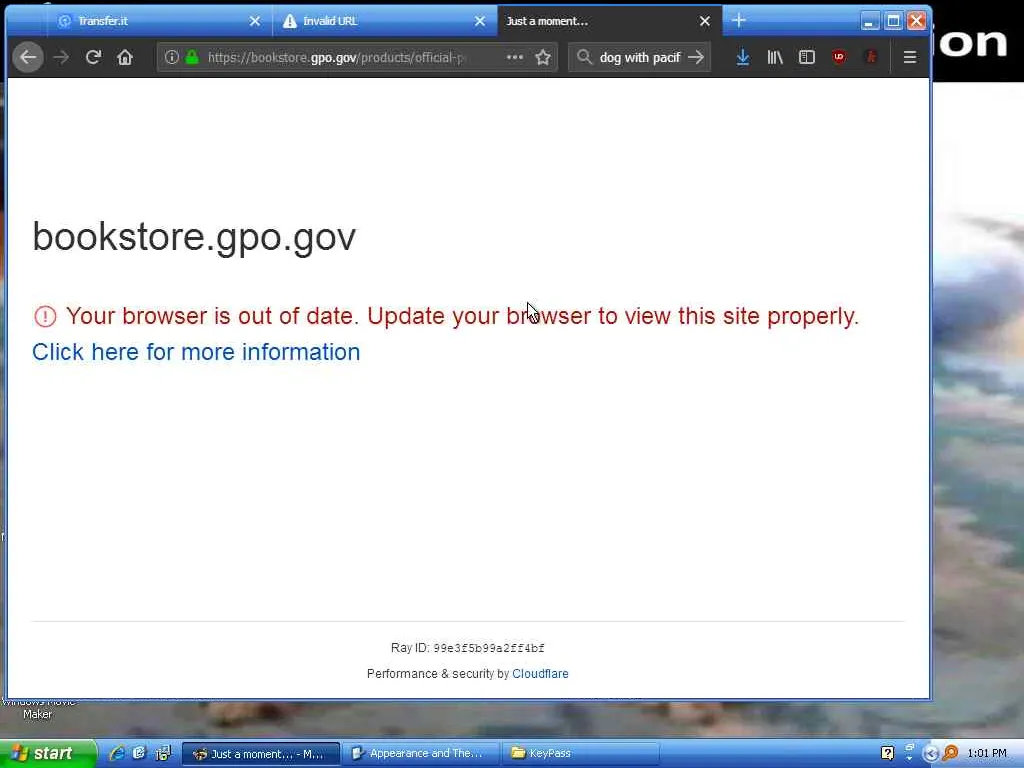Click the forward arrow navigation button

pyautogui.click(x=61, y=57)
